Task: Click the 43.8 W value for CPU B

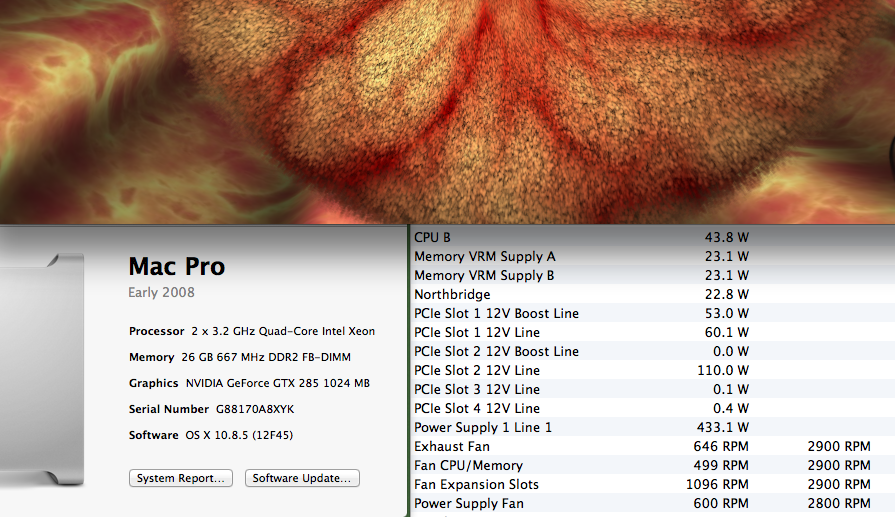Action: [727, 237]
